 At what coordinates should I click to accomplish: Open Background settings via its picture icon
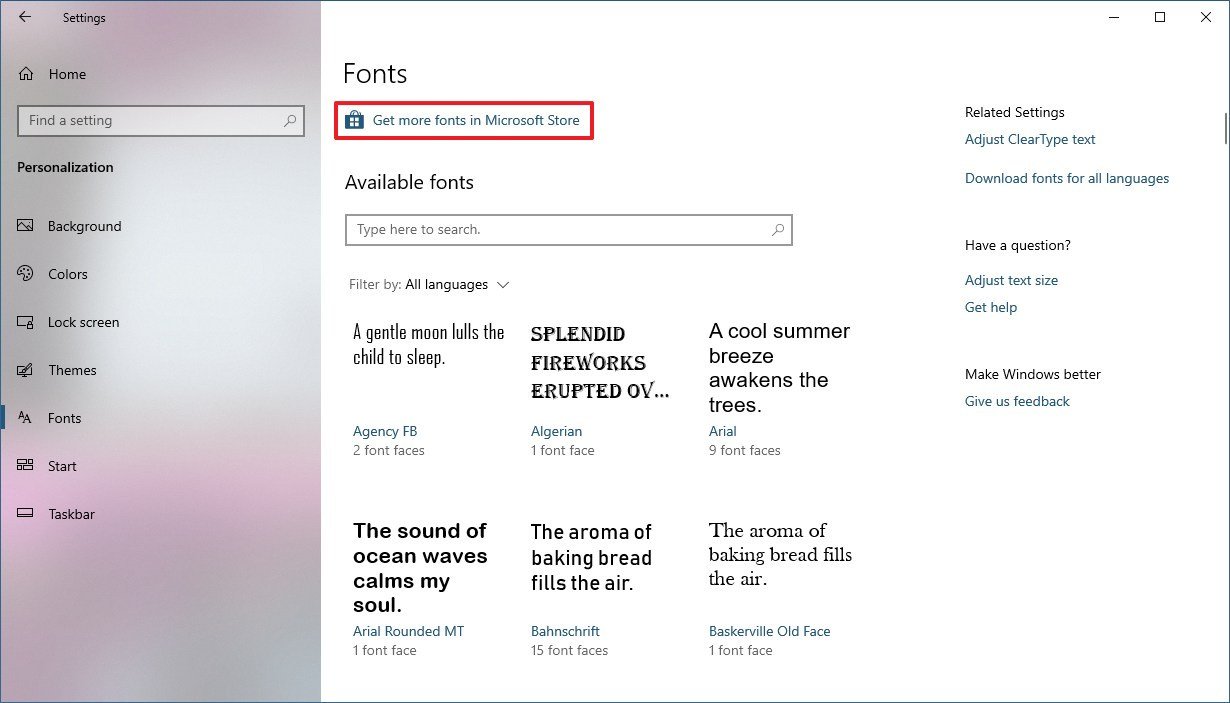coord(24,226)
